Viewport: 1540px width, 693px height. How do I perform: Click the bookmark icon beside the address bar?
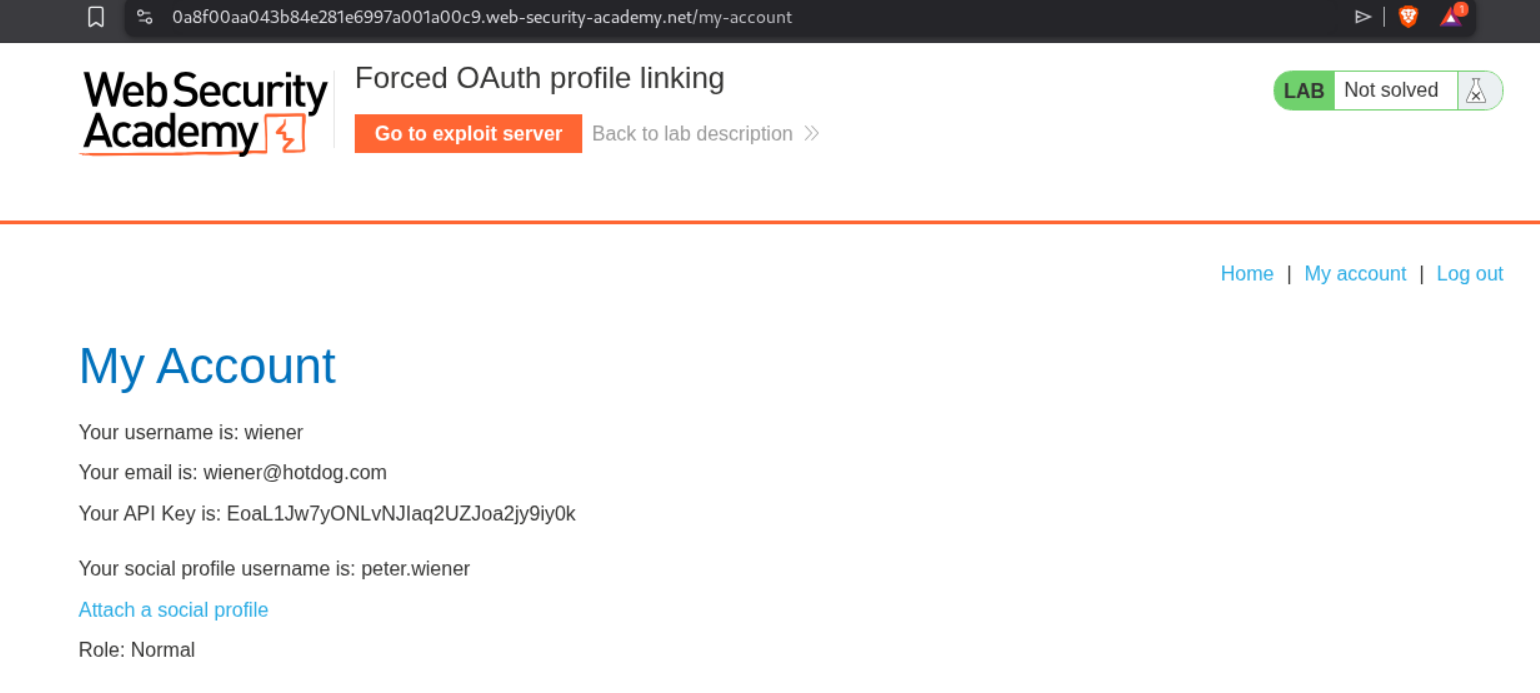96,17
